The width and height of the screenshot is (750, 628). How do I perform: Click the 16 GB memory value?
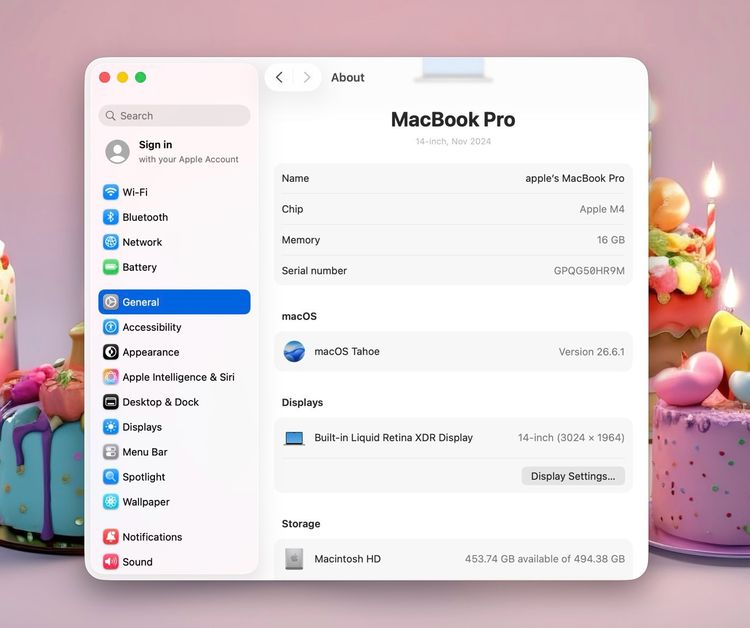tap(610, 240)
